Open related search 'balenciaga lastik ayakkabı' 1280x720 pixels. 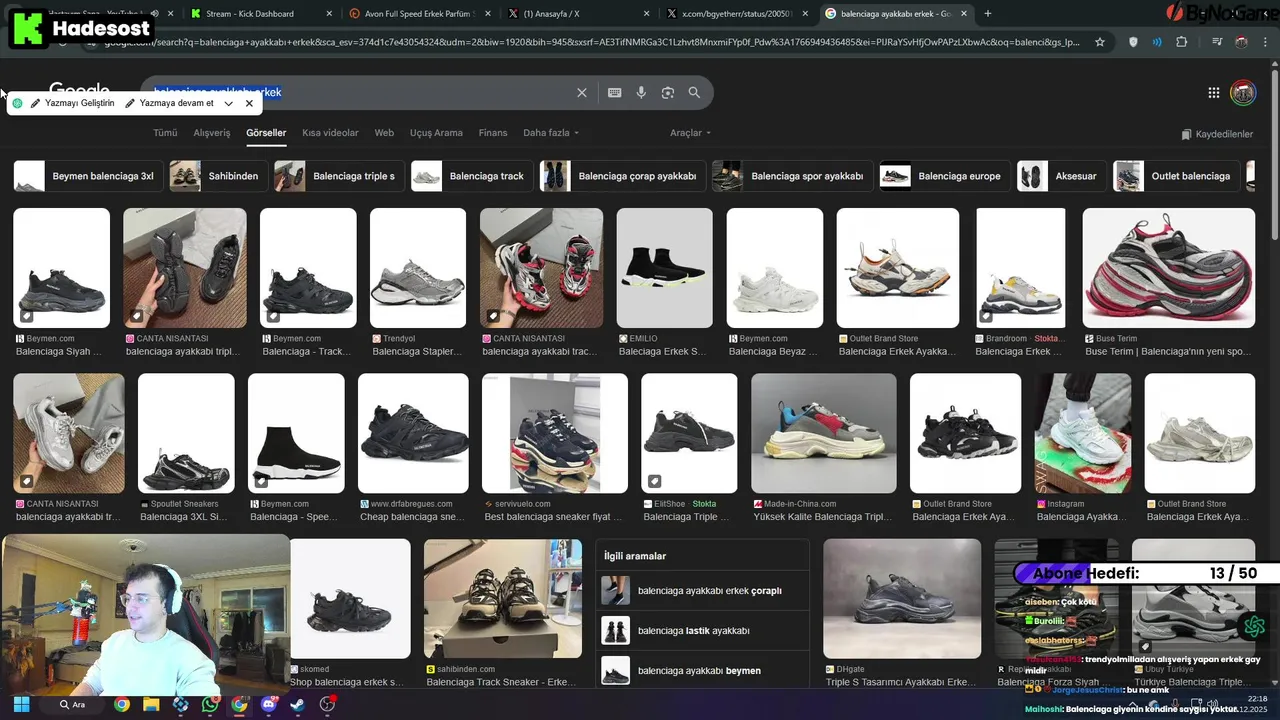coord(704,630)
